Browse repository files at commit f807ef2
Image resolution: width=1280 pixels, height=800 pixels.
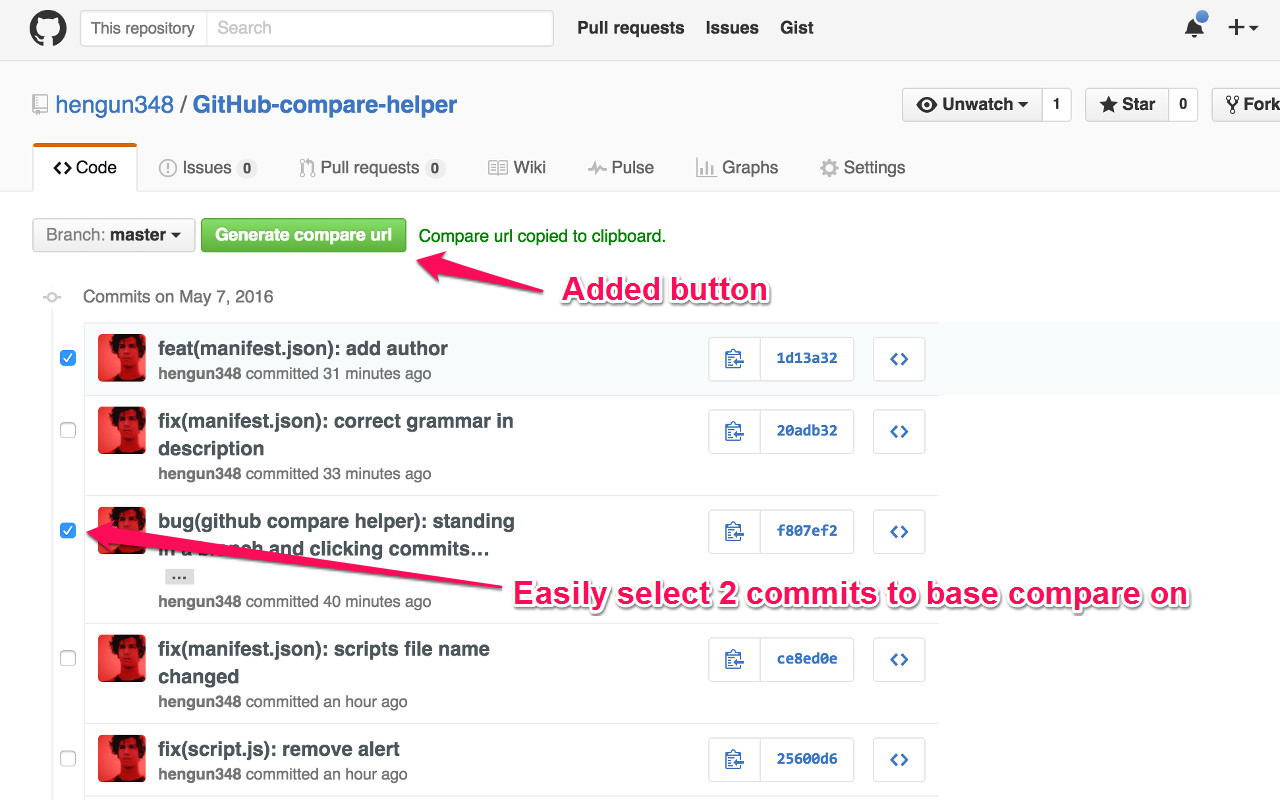pyautogui.click(x=899, y=532)
